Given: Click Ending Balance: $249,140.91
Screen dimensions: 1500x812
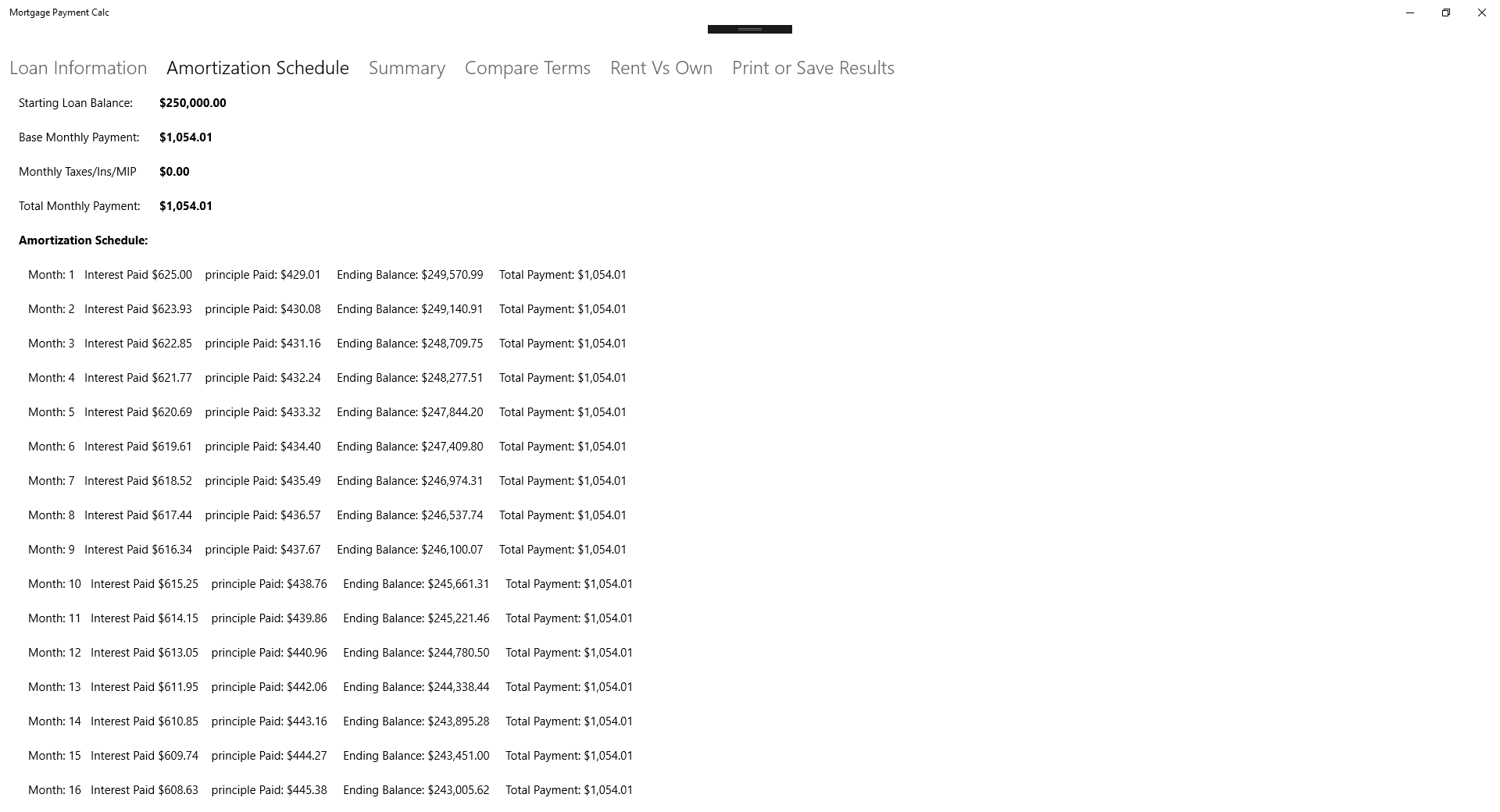Looking at the screenshot, I should pyautogui.click(x=410, y=309).
